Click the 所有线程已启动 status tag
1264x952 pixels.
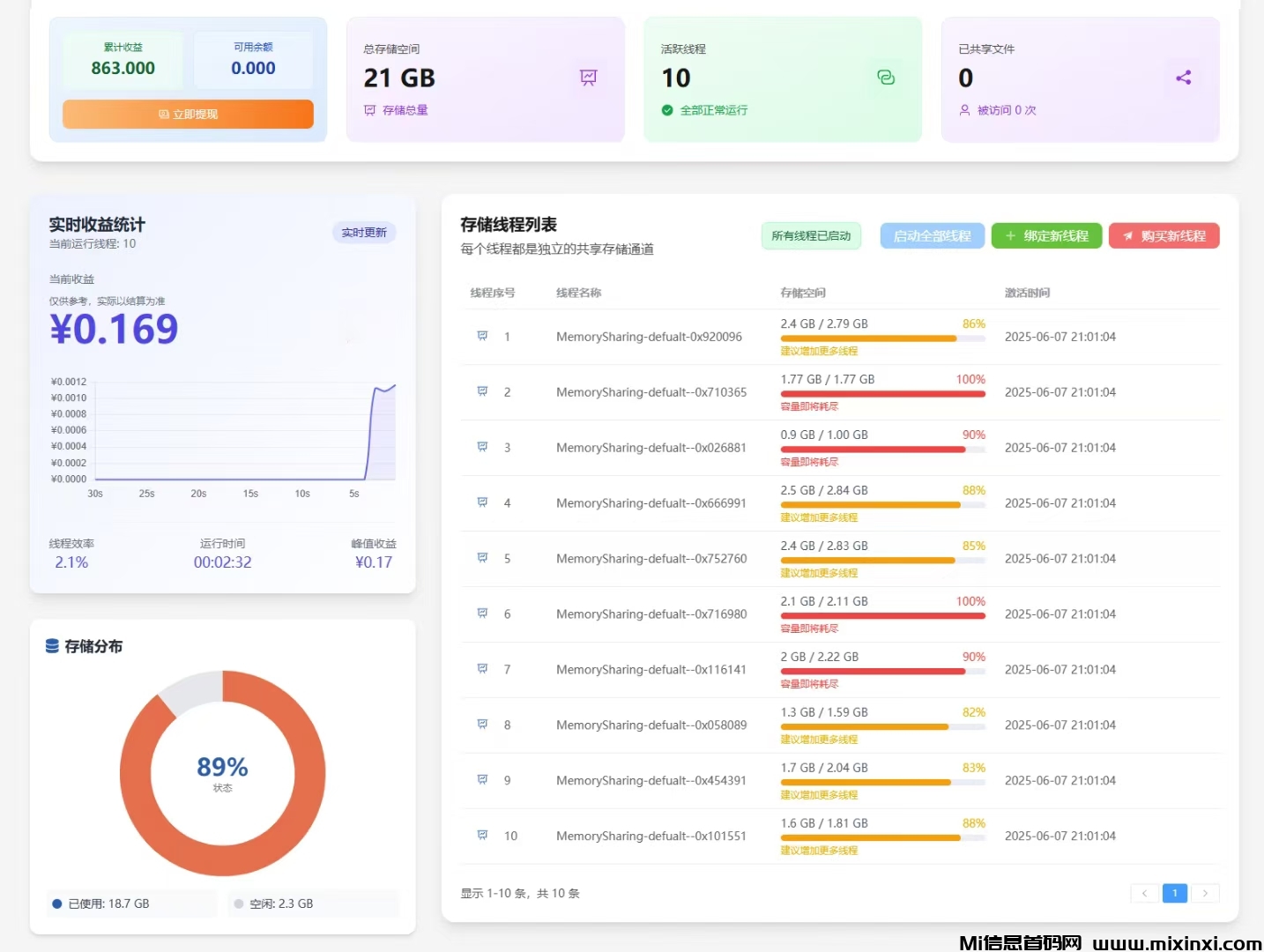811,236
